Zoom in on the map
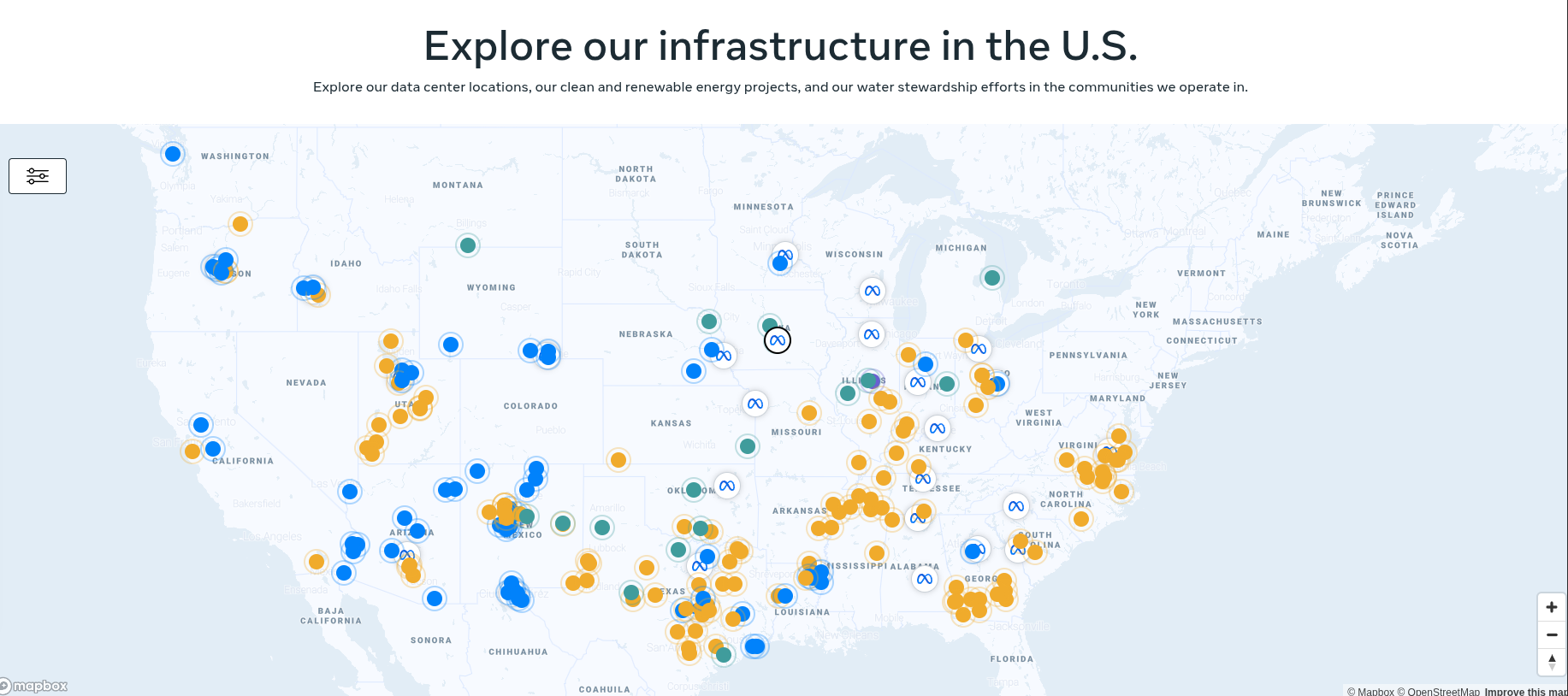Image resolution: width=1568 pixels, height=696 pixels. click(x=1551, y=607)
